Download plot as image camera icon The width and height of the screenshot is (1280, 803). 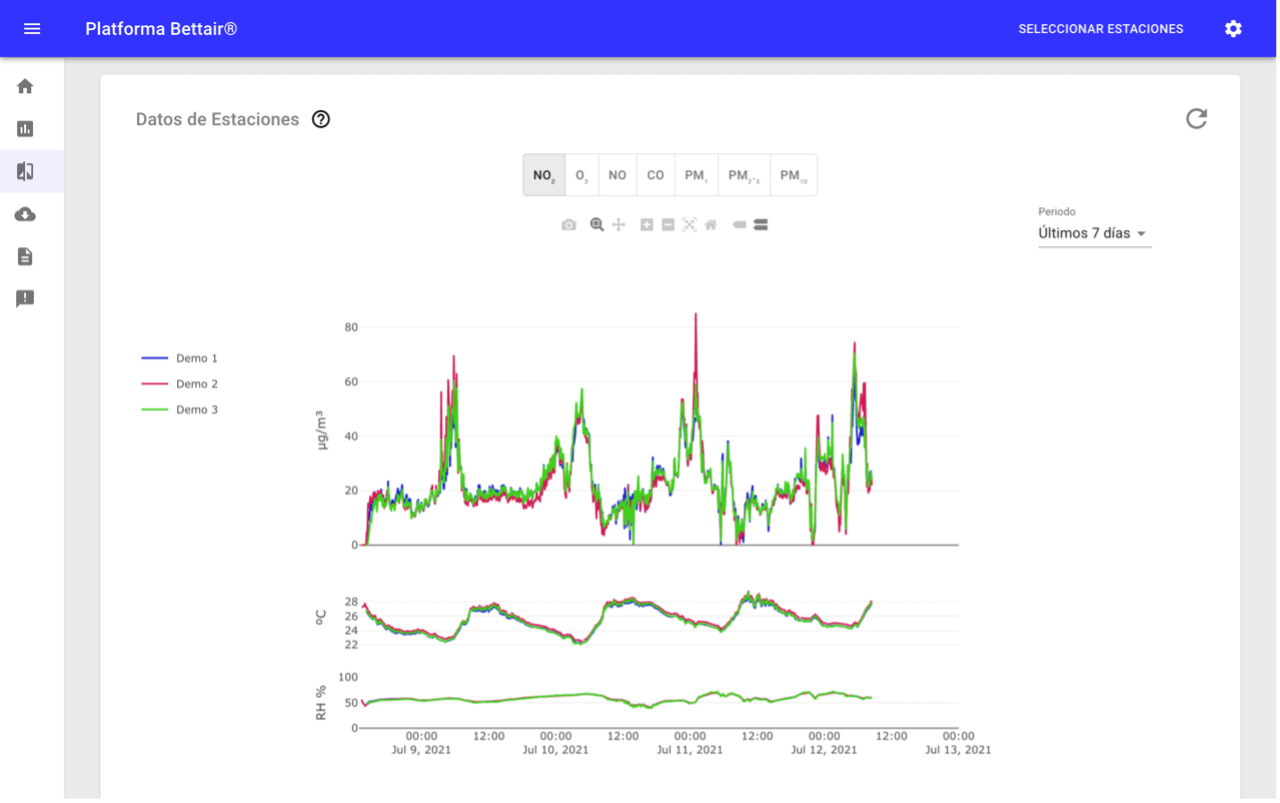[569, 225]
